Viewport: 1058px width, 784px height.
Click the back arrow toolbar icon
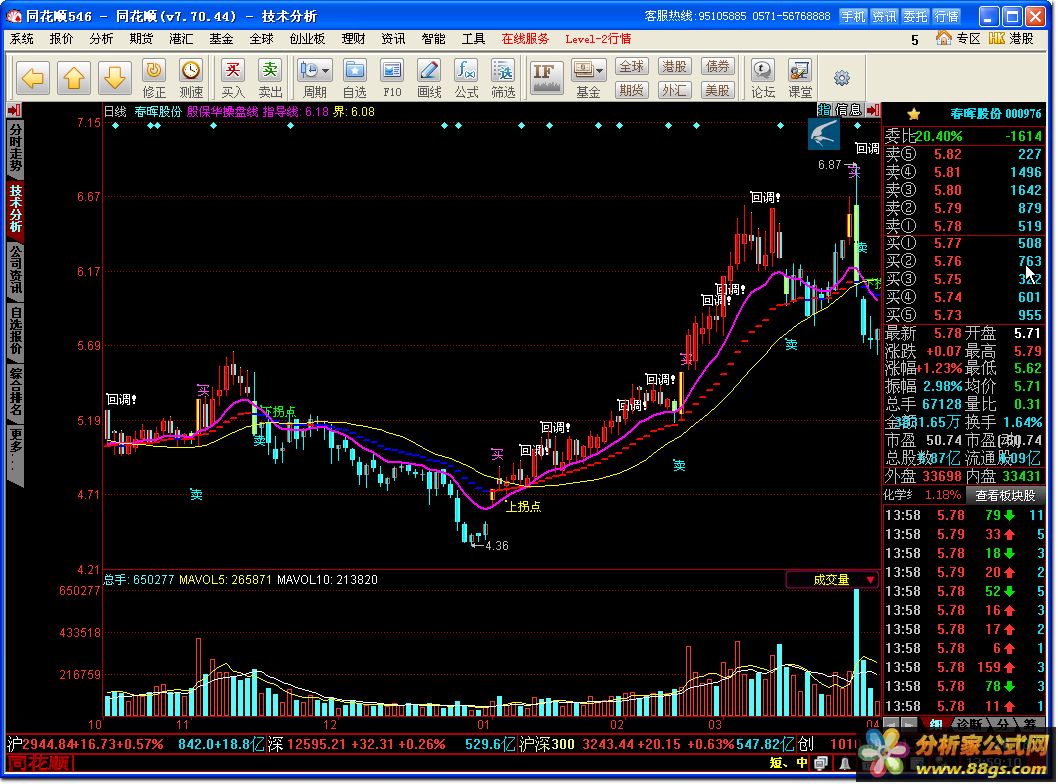tap(32, 78)
